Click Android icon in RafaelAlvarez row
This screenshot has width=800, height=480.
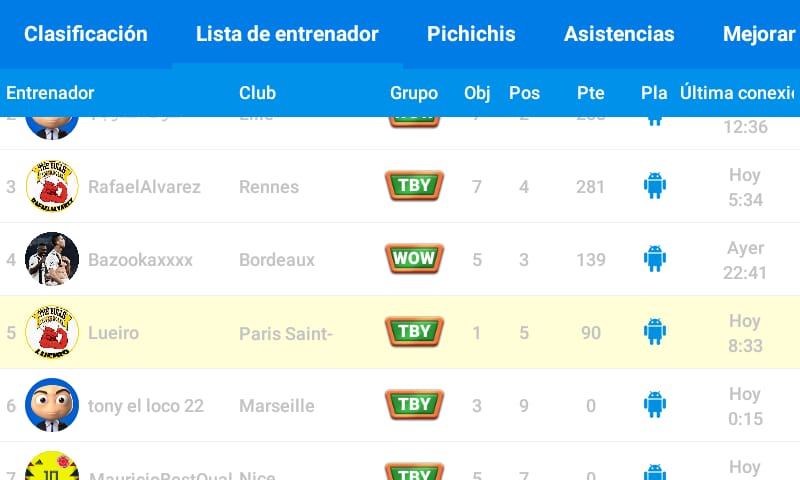655,185
